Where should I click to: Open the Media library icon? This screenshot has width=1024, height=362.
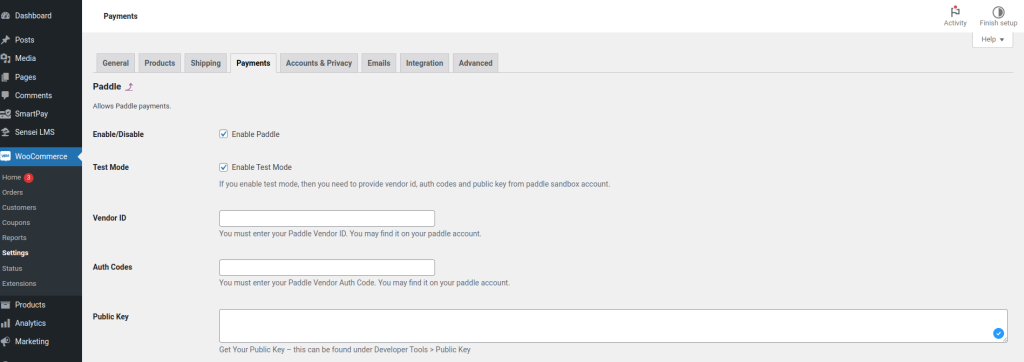[6, 58]
